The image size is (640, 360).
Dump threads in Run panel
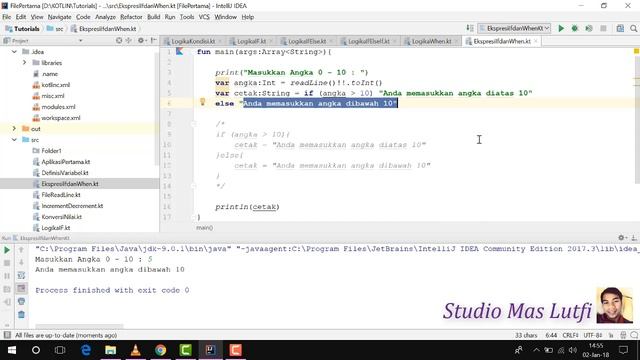coord(7,289)
